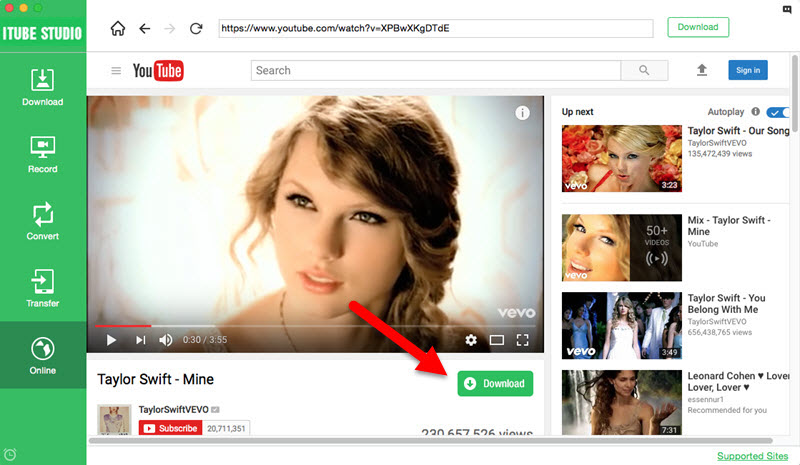The width and height of the screenshot is (800, 465).
Task: Click the 20,711,351 subscriber count
Action: click(x=226, y=428)
